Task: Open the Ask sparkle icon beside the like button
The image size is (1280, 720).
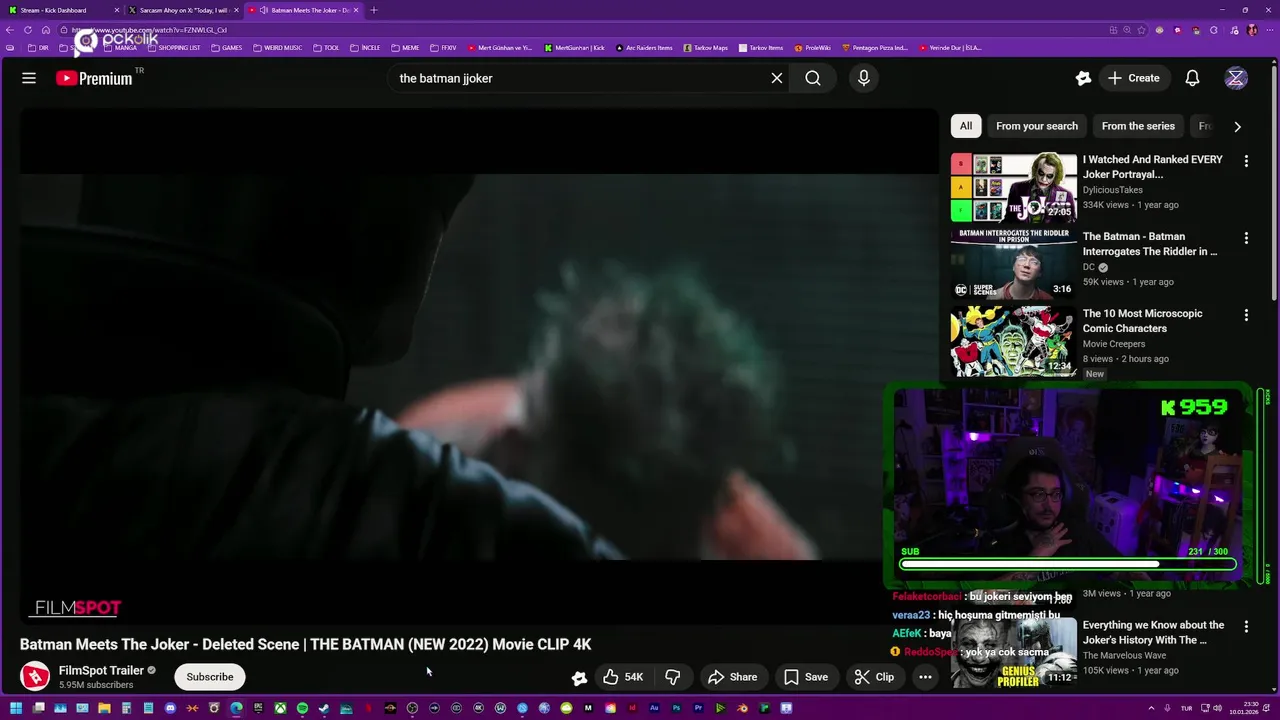Action: point(579,677)
